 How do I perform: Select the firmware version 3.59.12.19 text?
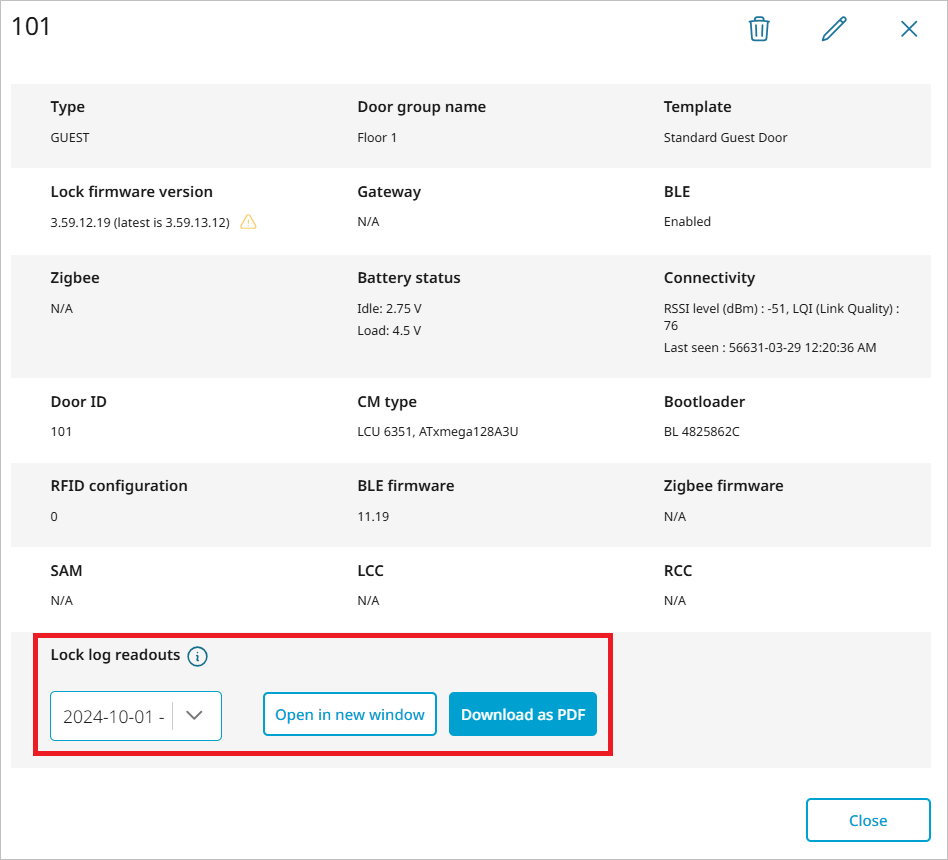point(140,222)
